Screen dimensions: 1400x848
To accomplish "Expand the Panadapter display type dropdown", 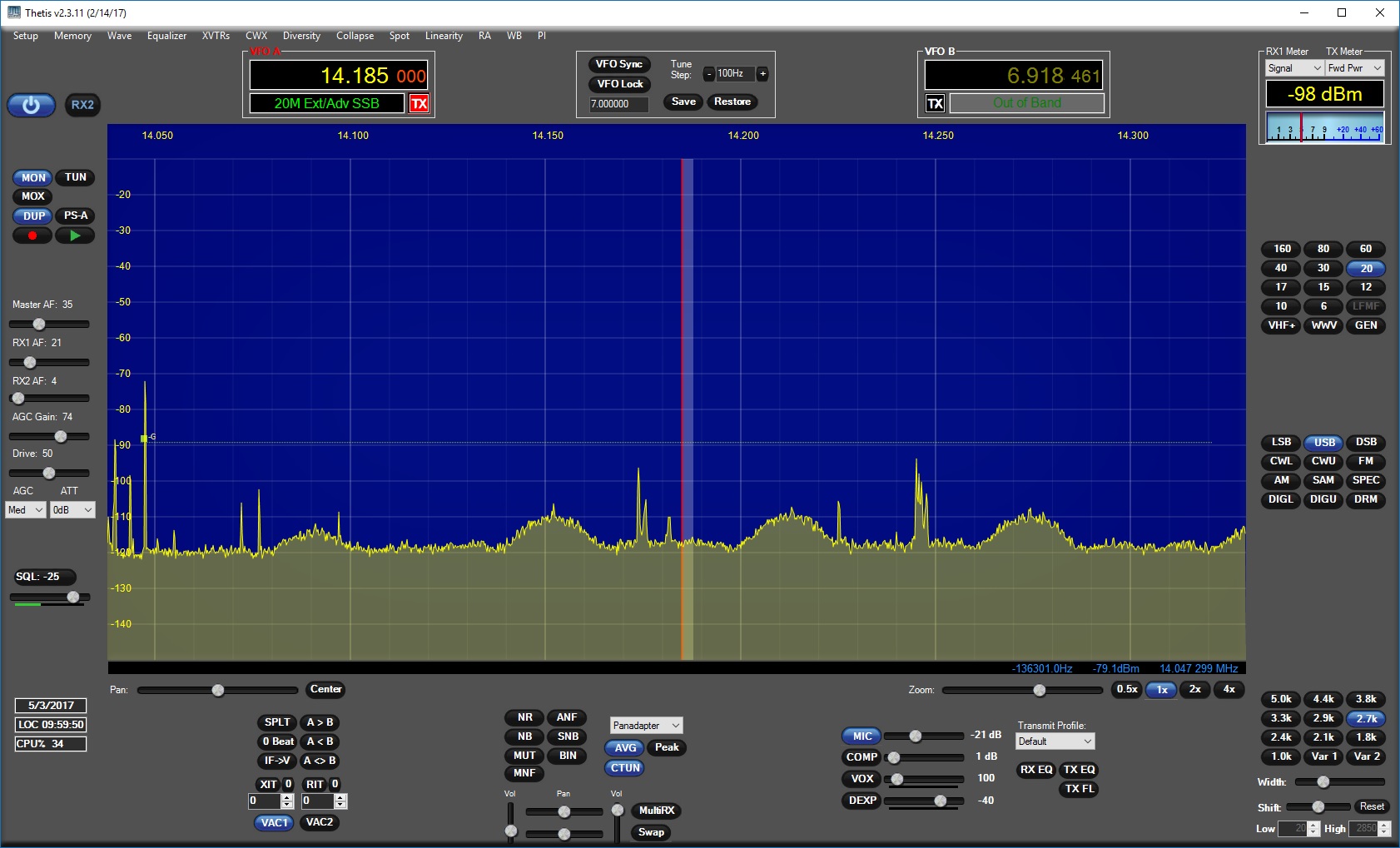I will pos(646,726).
